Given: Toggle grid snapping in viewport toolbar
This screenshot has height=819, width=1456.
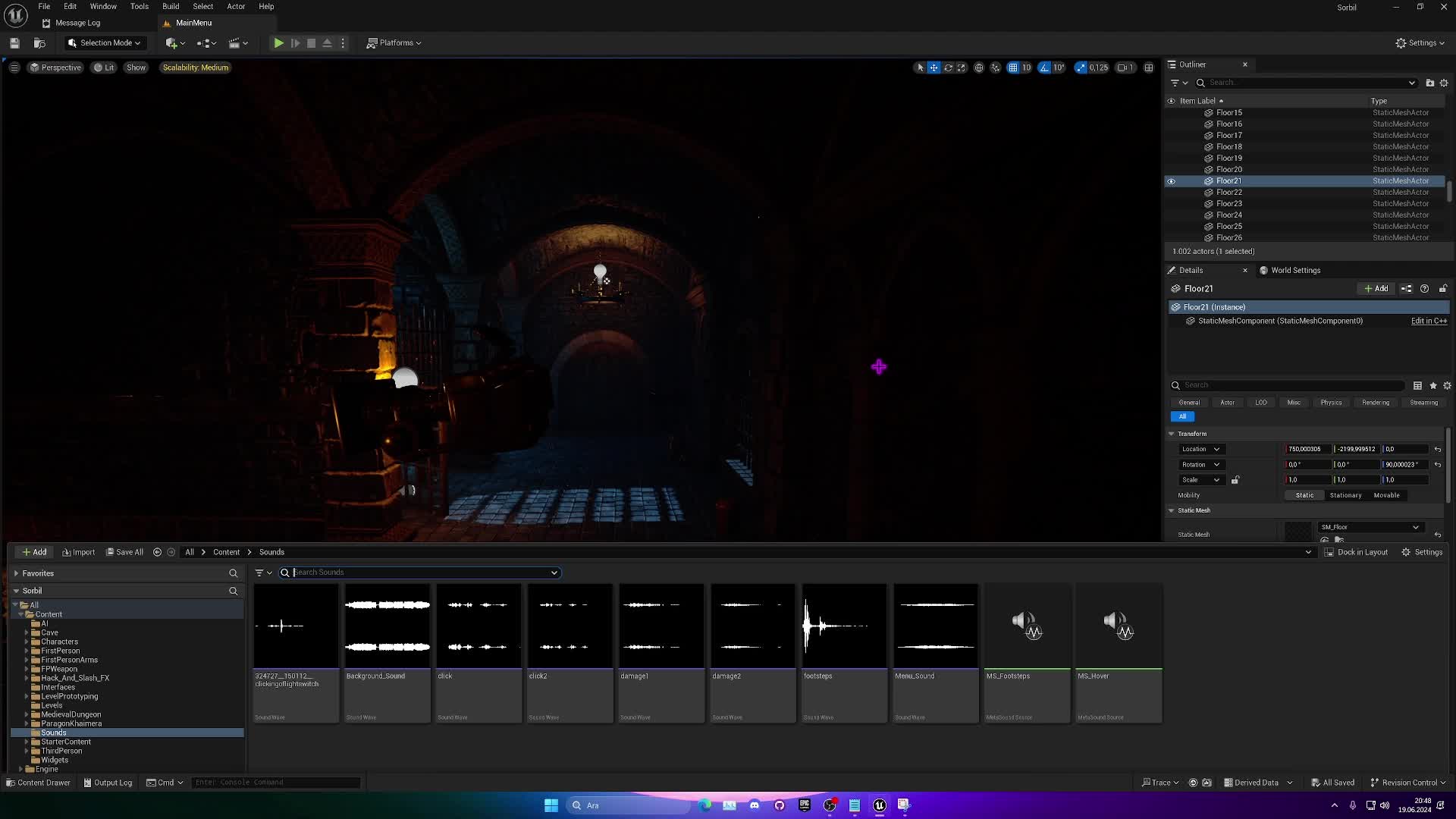Looking at the screenshot, I should click(1012, 67).
